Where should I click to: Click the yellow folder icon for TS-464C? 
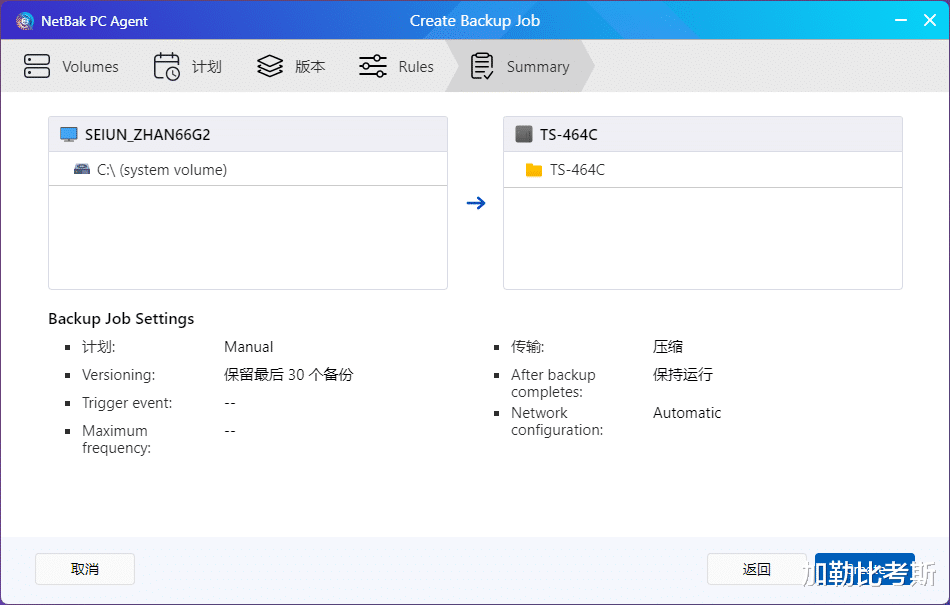point(534,170)
